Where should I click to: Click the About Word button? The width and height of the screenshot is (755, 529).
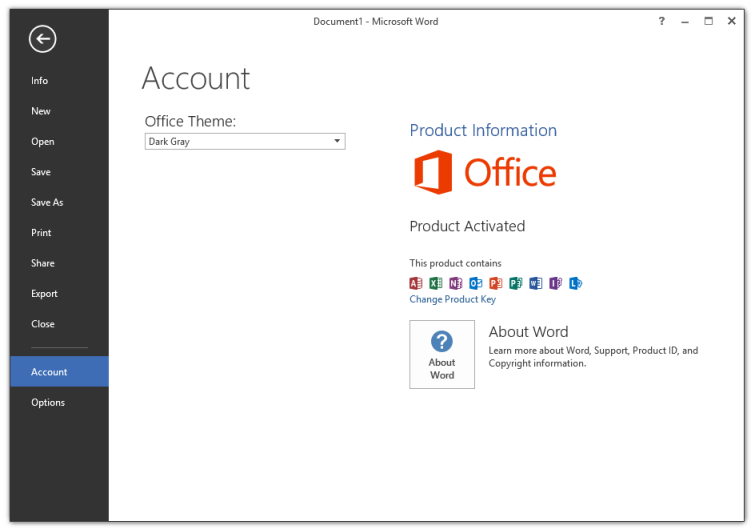[x=442, y=354]
